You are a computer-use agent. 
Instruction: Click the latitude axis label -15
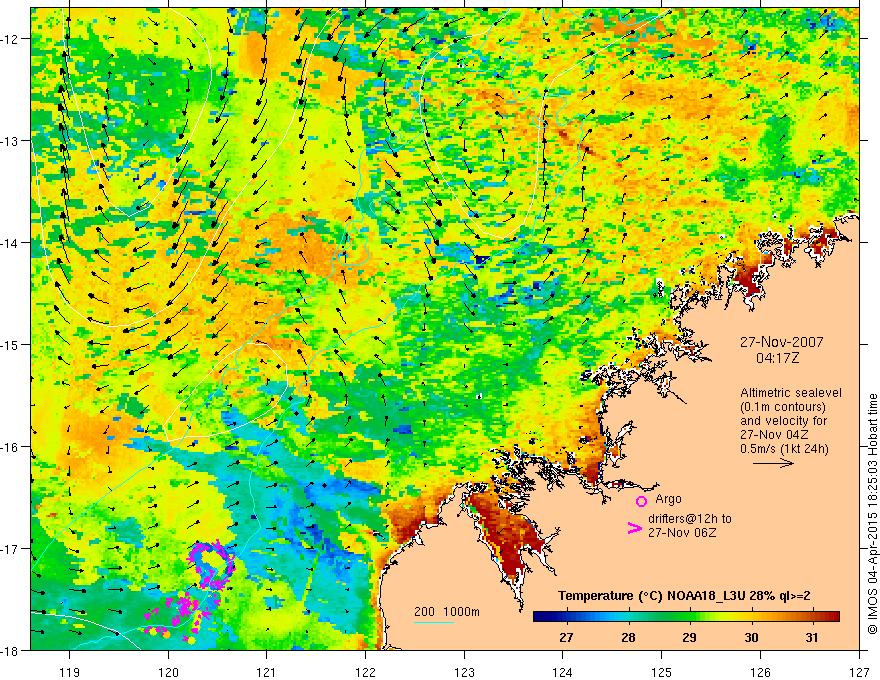coord(10,344)
